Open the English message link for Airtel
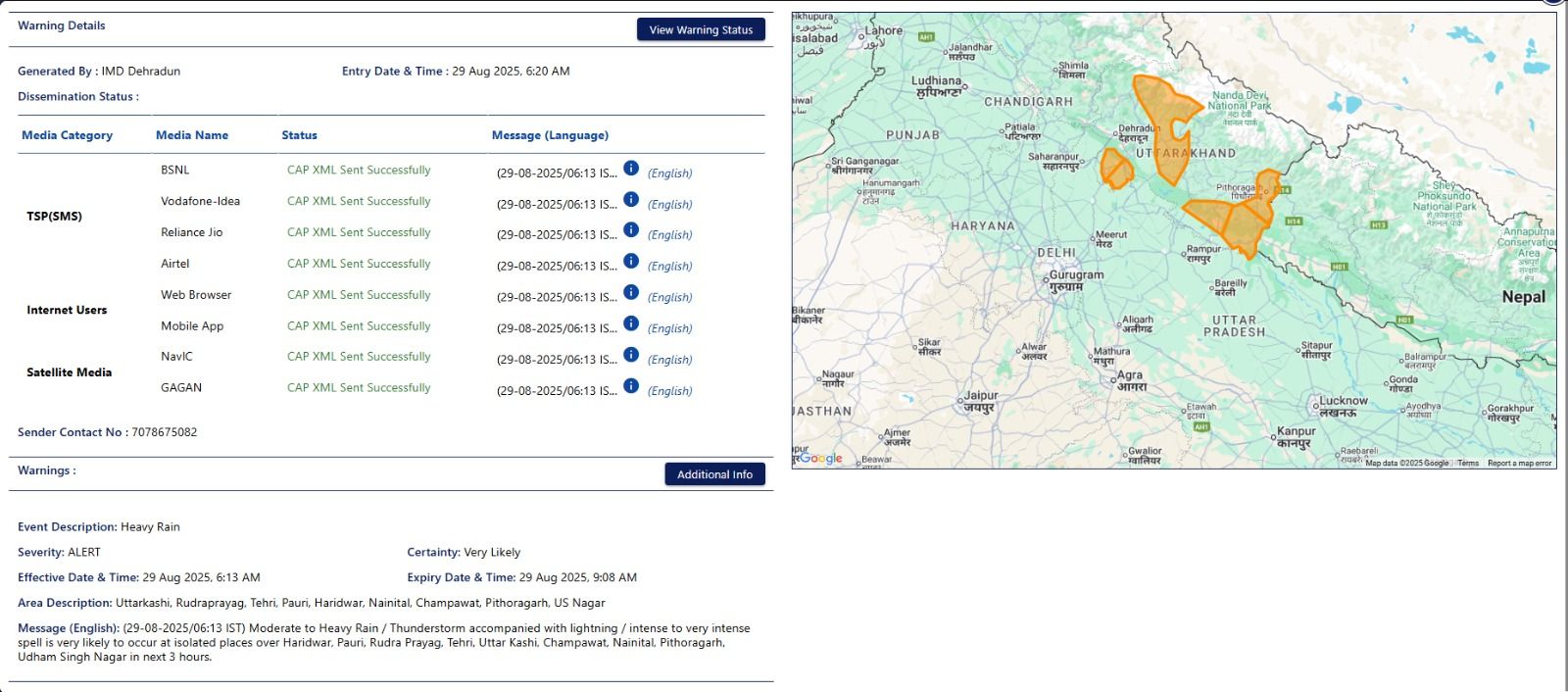This screenshot has width=1568, height=692. click(x=669, y=267)
